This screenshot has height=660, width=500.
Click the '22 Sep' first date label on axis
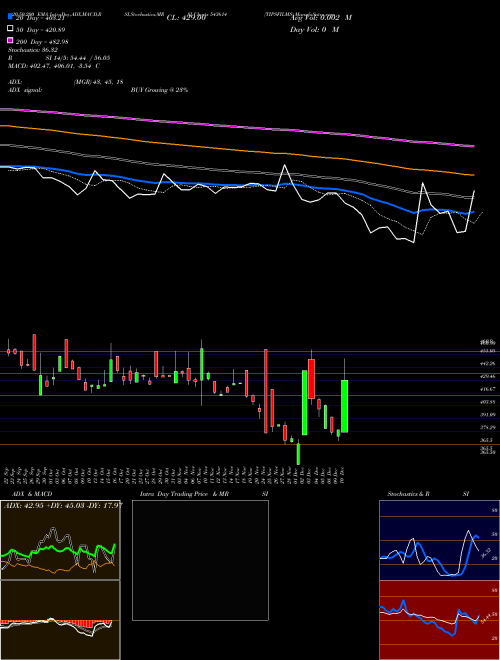(8, 475)
